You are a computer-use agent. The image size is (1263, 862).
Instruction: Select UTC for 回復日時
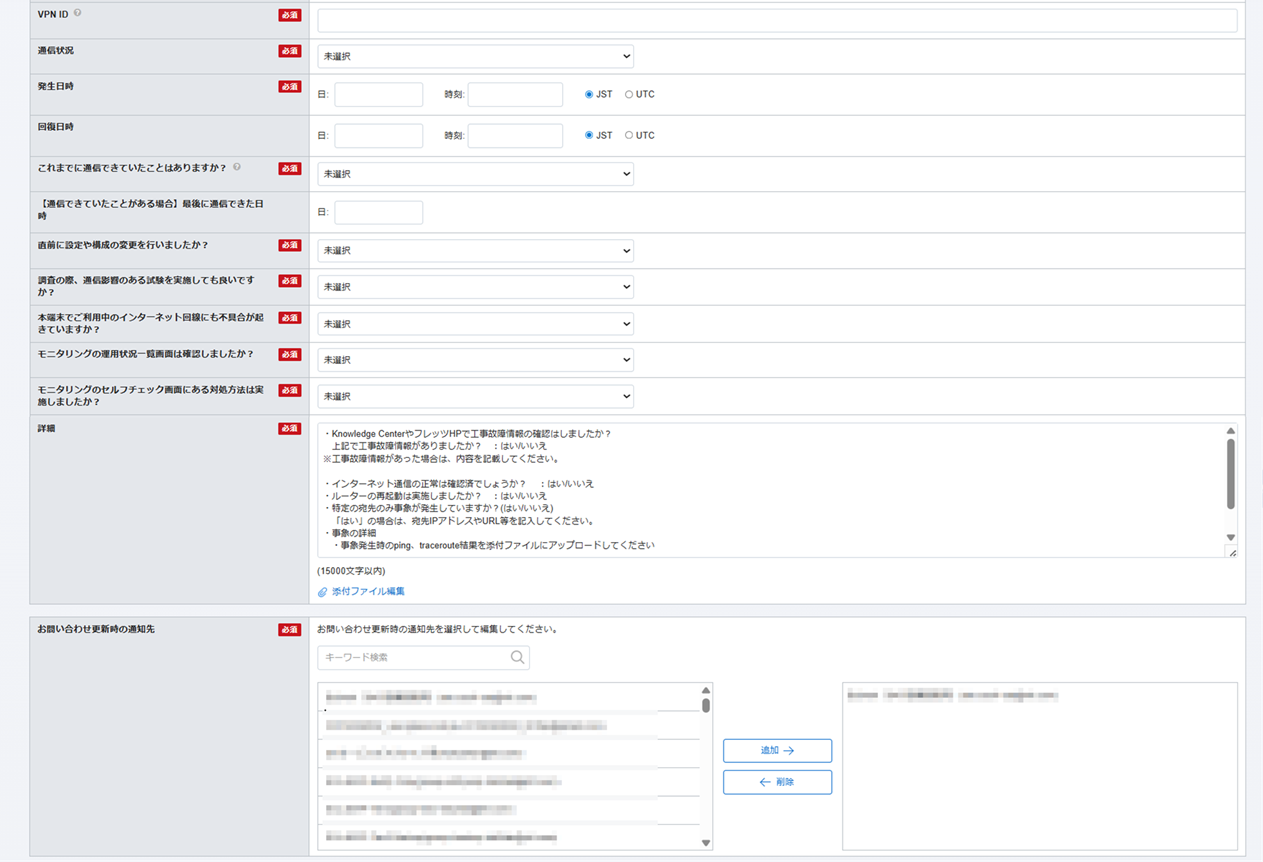click(x=629, y=135)
